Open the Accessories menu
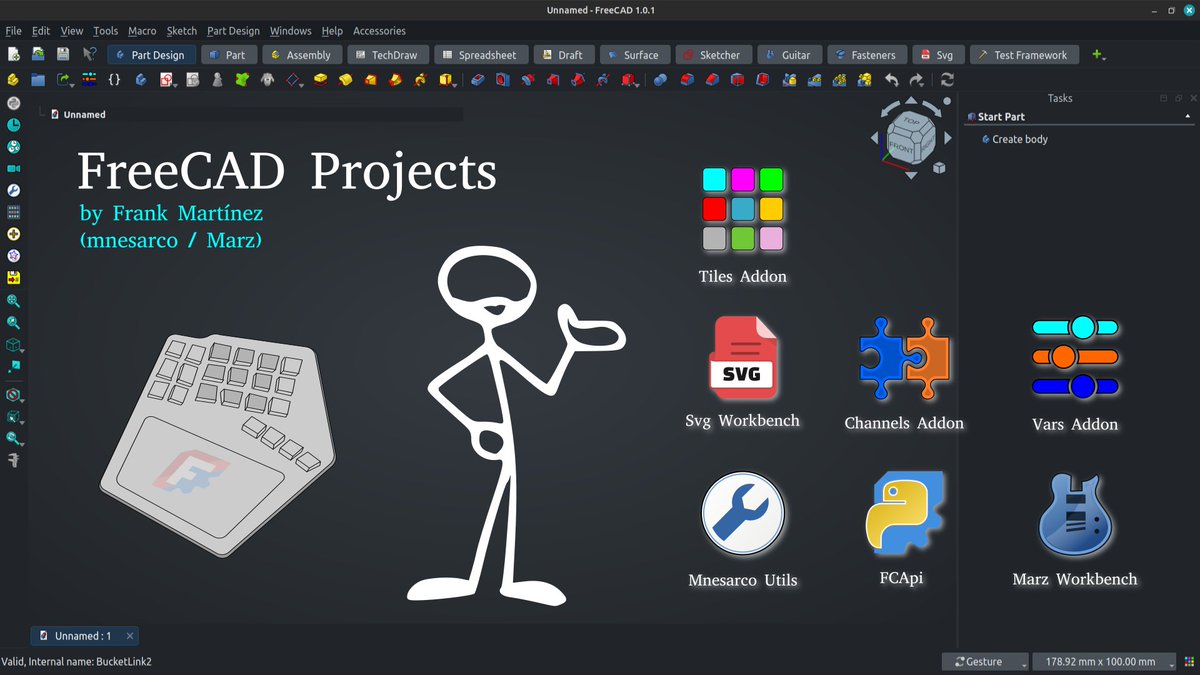 point(379,31)
